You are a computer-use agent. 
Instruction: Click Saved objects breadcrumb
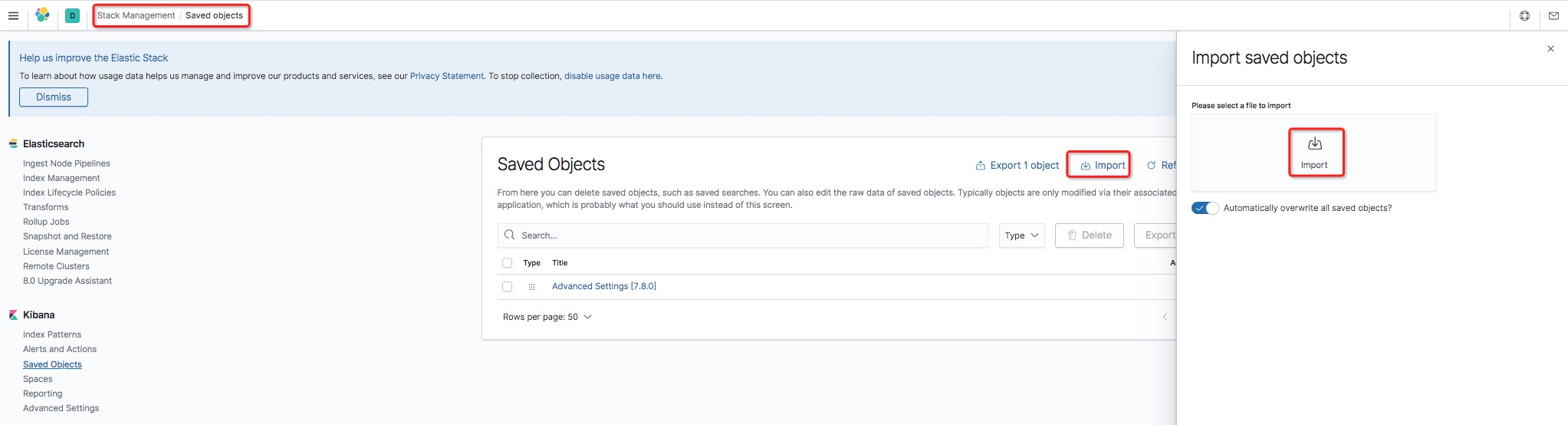(214, 15)
